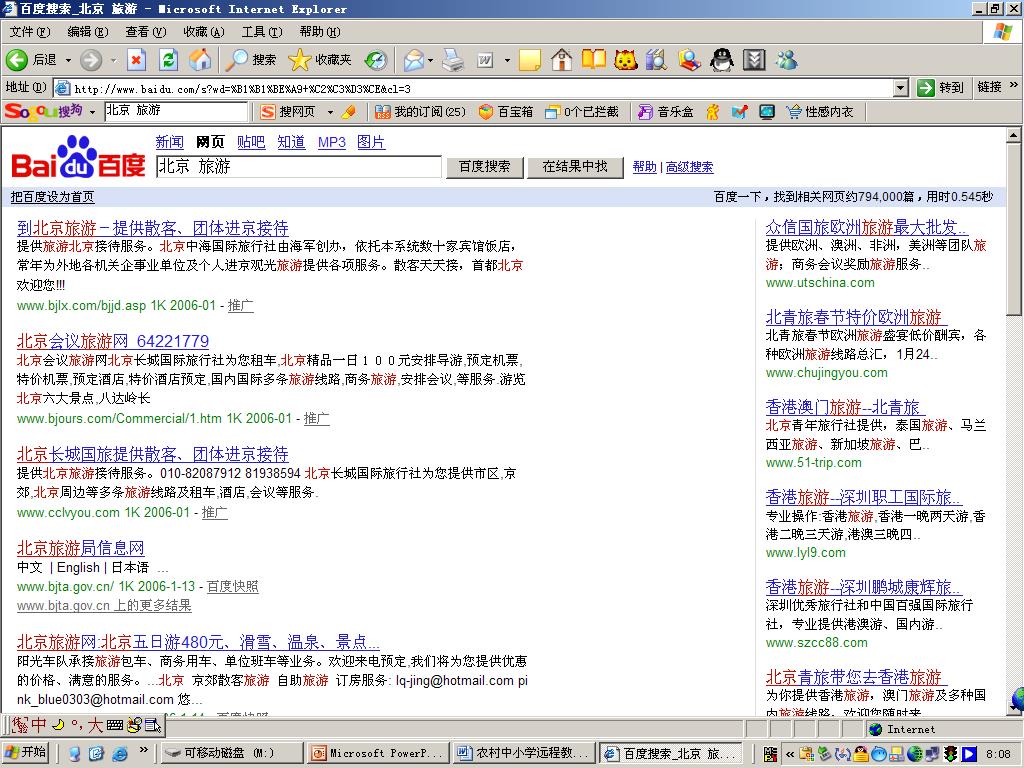Expand the Mail button dropdown arrow
The height and width of the screenshot is (768, 1024).
pos(430,60)
